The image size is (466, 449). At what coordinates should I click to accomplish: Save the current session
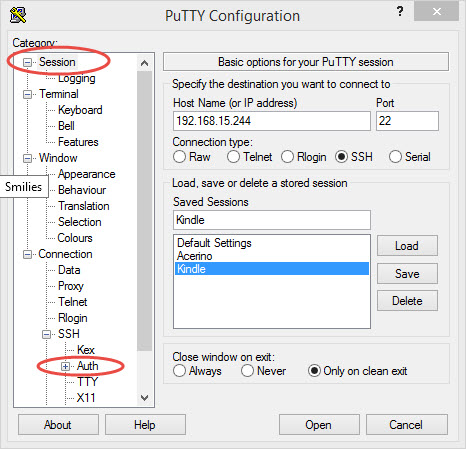407,274
